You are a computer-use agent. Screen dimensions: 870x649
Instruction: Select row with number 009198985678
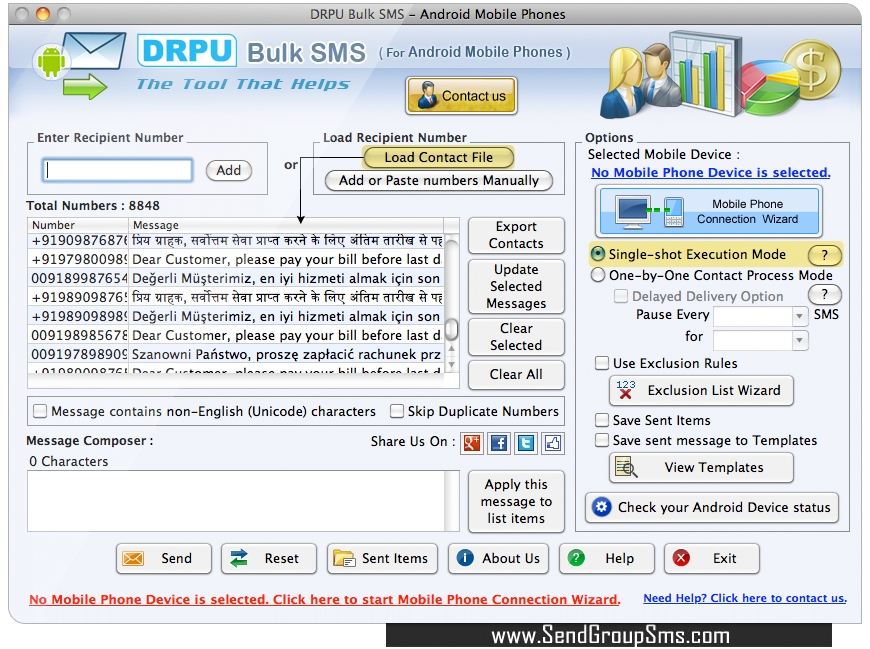[x=236, y=336]
